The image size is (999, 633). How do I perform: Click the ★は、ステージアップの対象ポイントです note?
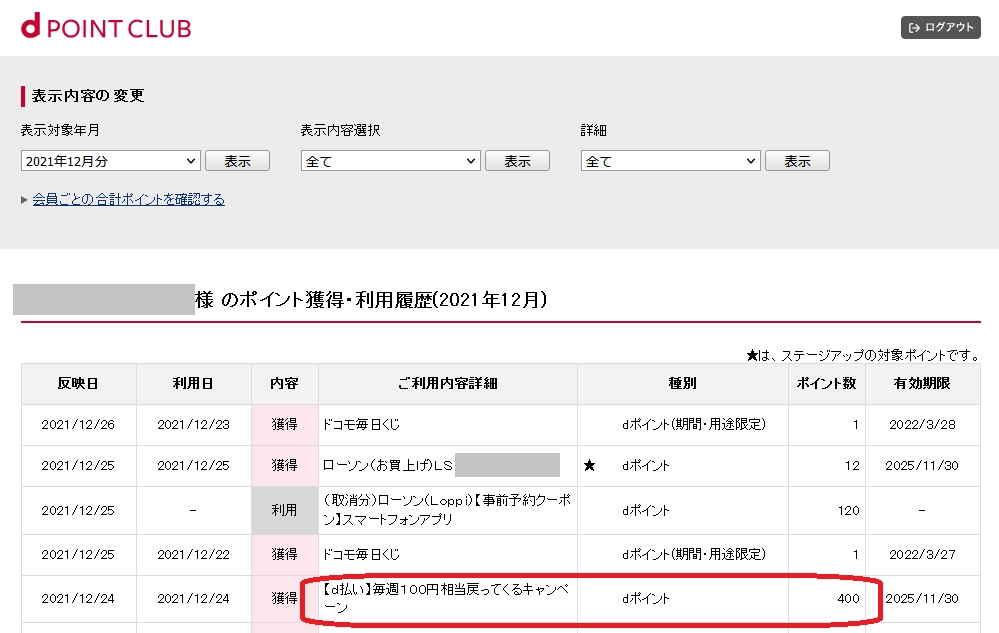[x=863, y=355]
